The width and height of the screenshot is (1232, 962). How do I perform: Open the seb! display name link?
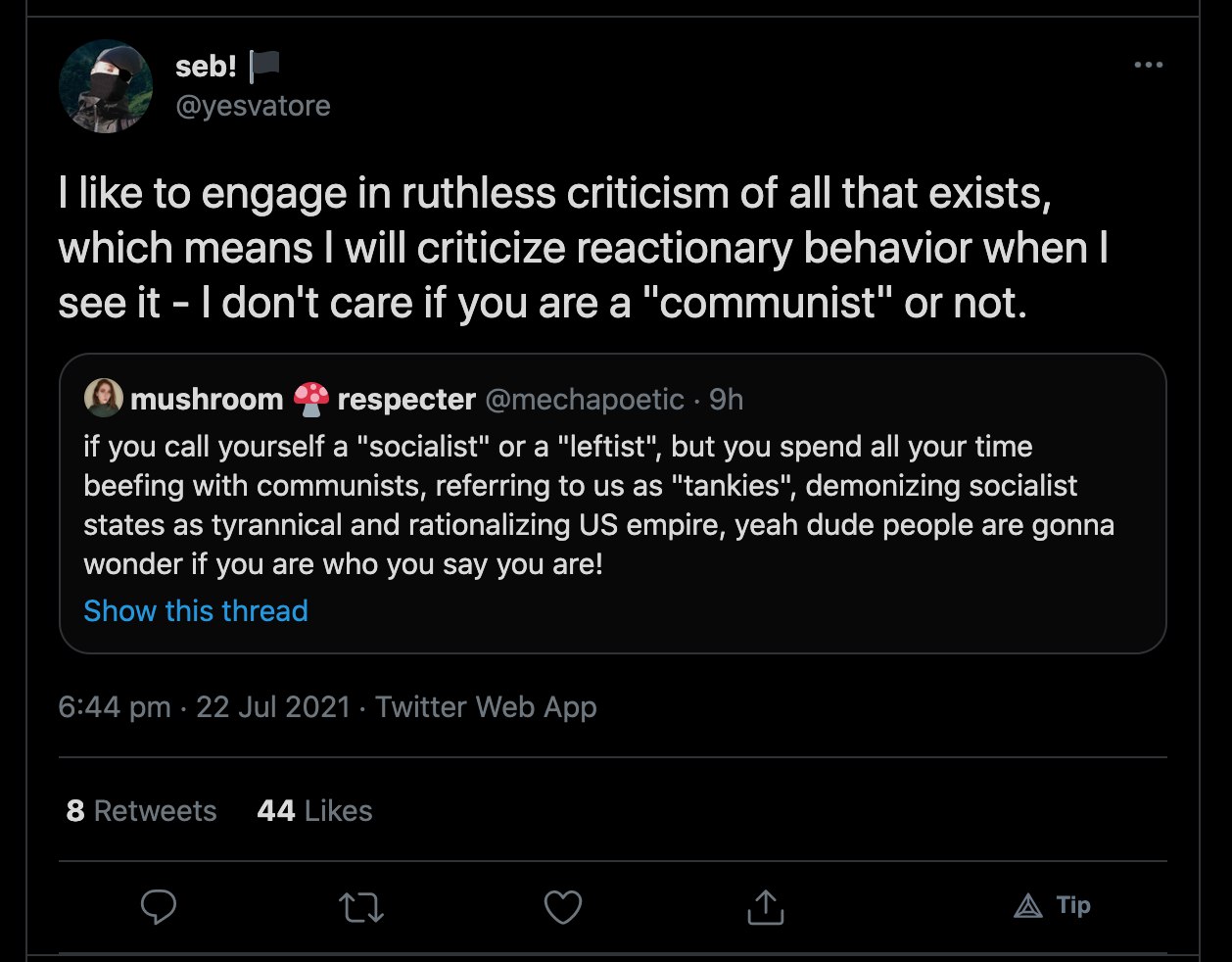(206, 66)
